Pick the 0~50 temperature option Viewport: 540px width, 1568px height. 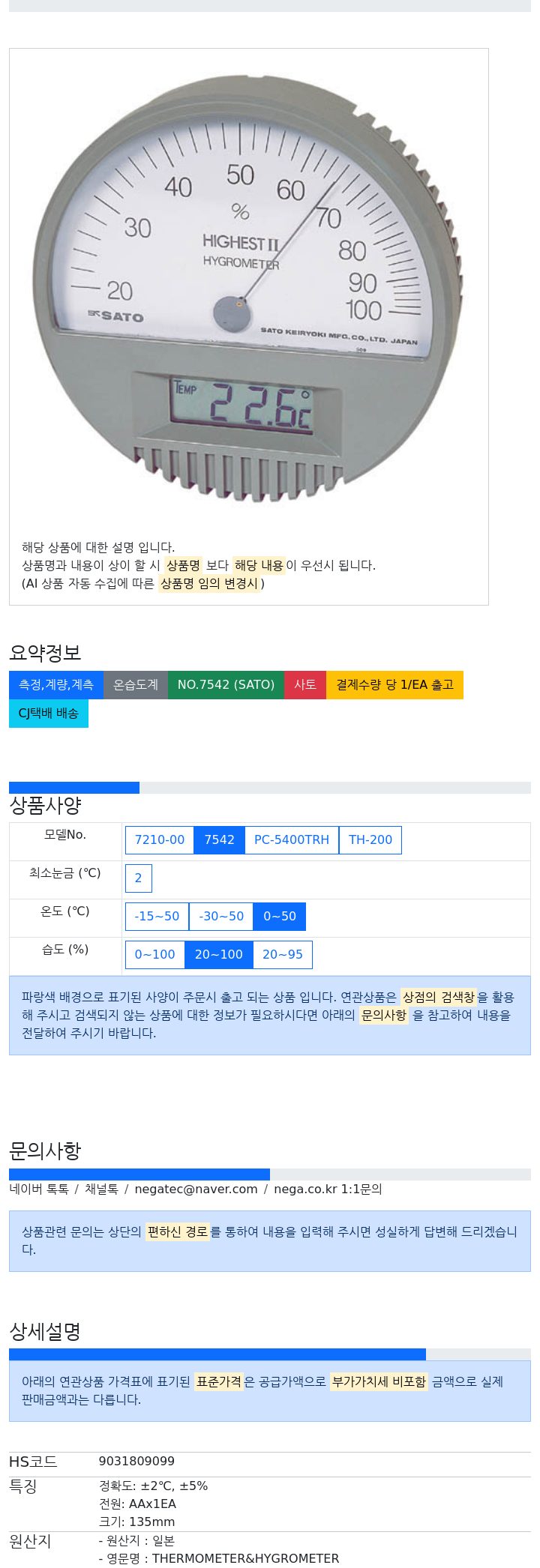(x=280, y=917)
